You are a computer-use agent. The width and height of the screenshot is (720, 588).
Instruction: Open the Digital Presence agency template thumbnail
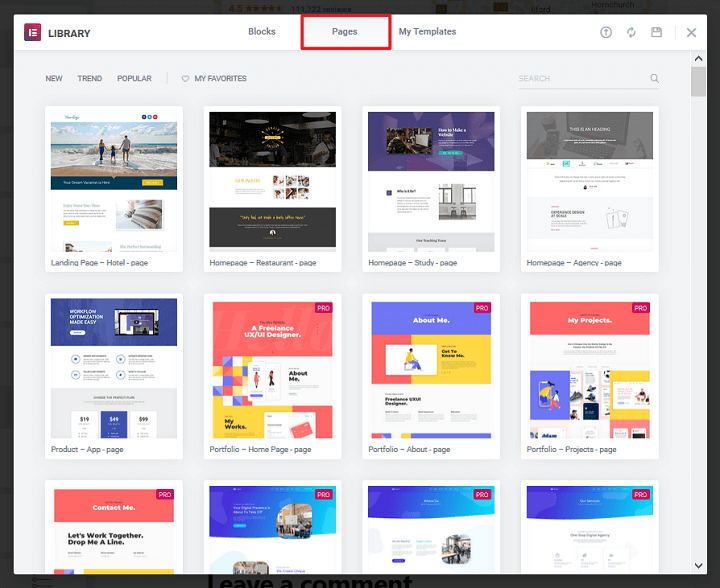272,529
